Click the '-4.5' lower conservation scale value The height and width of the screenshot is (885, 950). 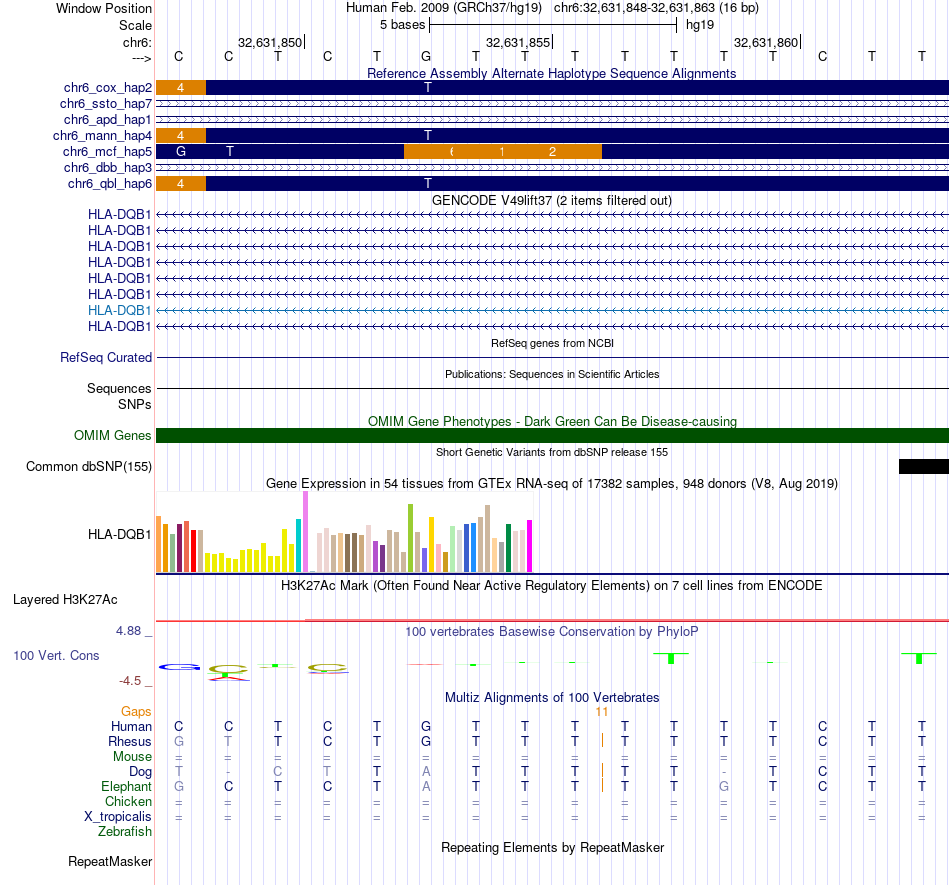pos(130,681)
